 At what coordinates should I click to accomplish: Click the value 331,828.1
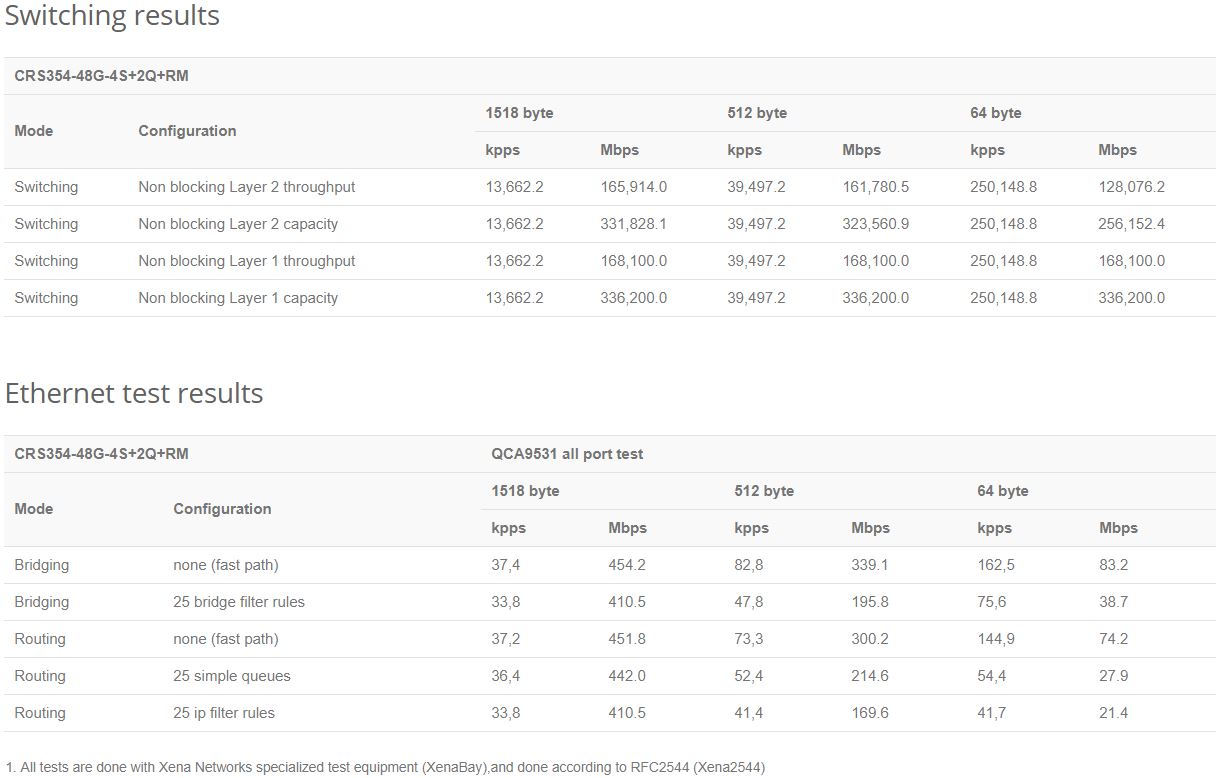click(633, 224)
